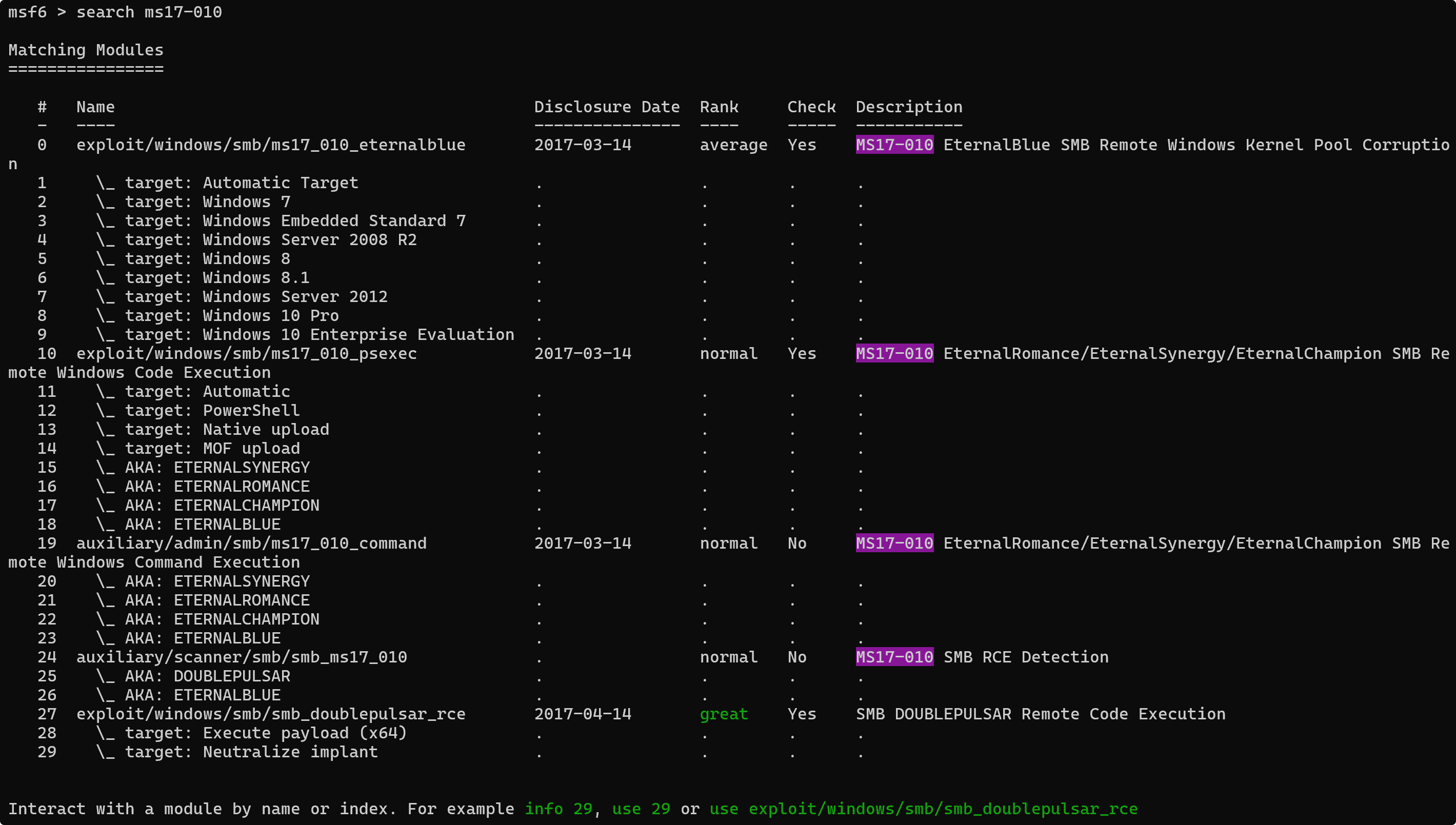Click the smb_ms17_010 scanner module path
This screenshot has width=1456, height=825.
[x=242, y=657]
